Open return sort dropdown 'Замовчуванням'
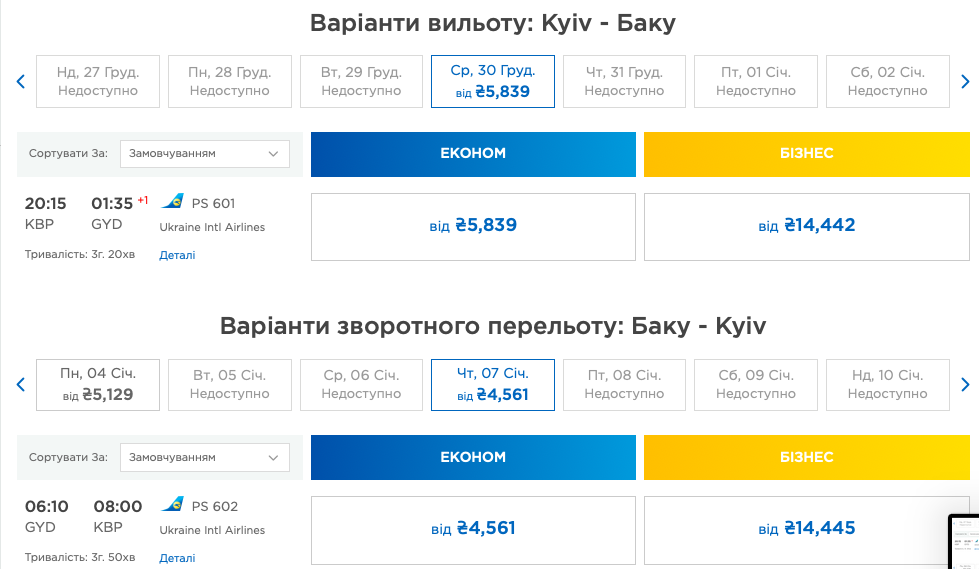Viewport: 979px width, 569px height. pyautogui.click(x=205, y=457)
